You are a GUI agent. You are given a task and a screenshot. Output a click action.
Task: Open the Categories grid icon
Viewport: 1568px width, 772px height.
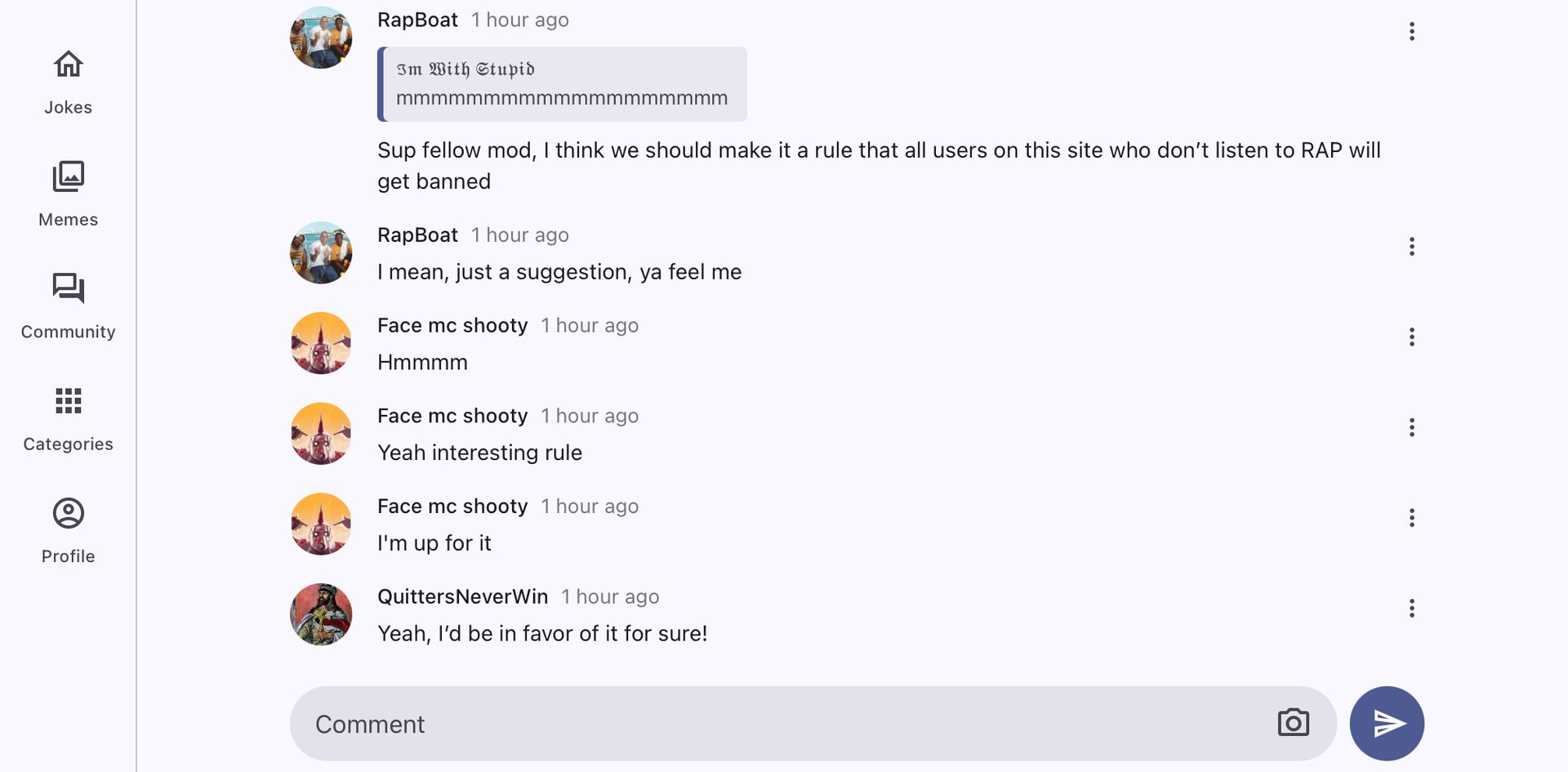coord(68,401)
